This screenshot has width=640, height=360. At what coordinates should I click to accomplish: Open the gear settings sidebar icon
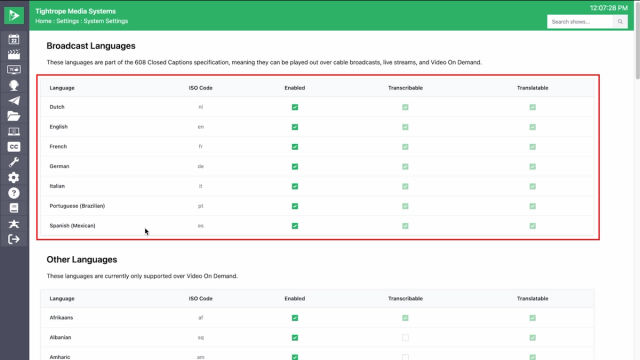pyautogui.click(x=14, y=178)
